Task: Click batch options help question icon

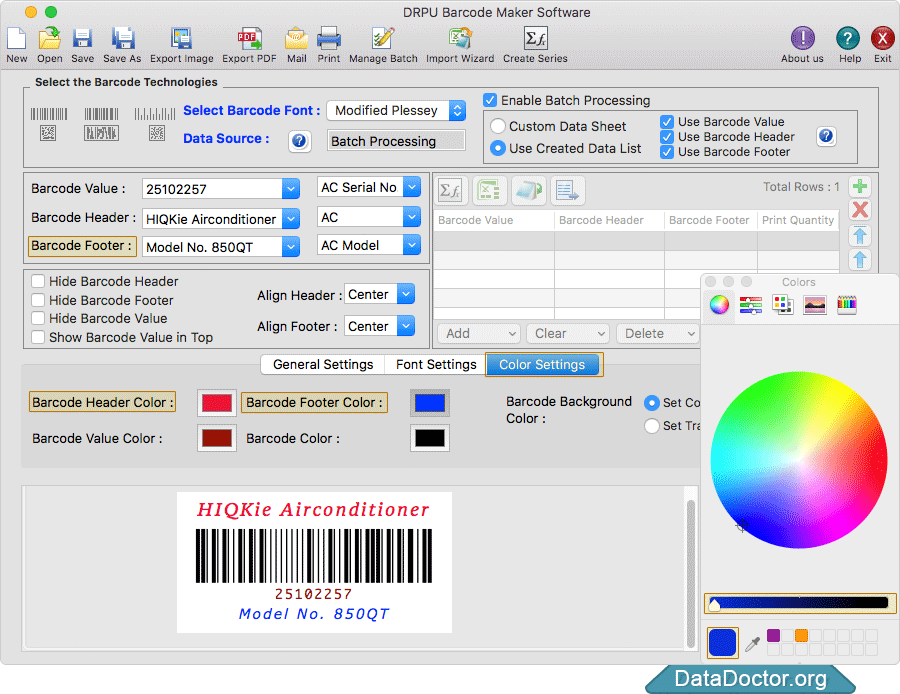Action: 826,136
